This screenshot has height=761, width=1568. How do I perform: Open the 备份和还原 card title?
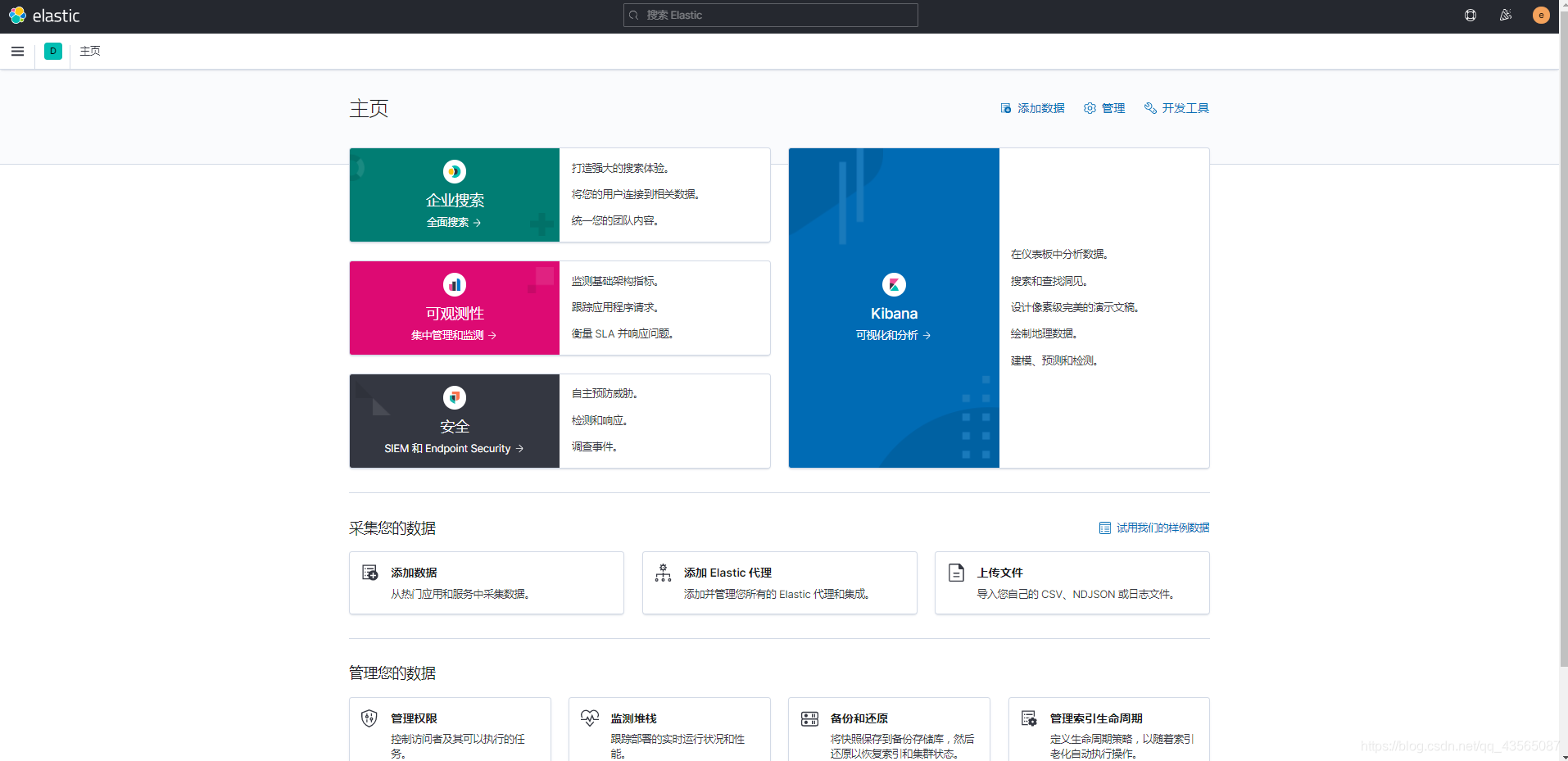[x=859, y=718]
